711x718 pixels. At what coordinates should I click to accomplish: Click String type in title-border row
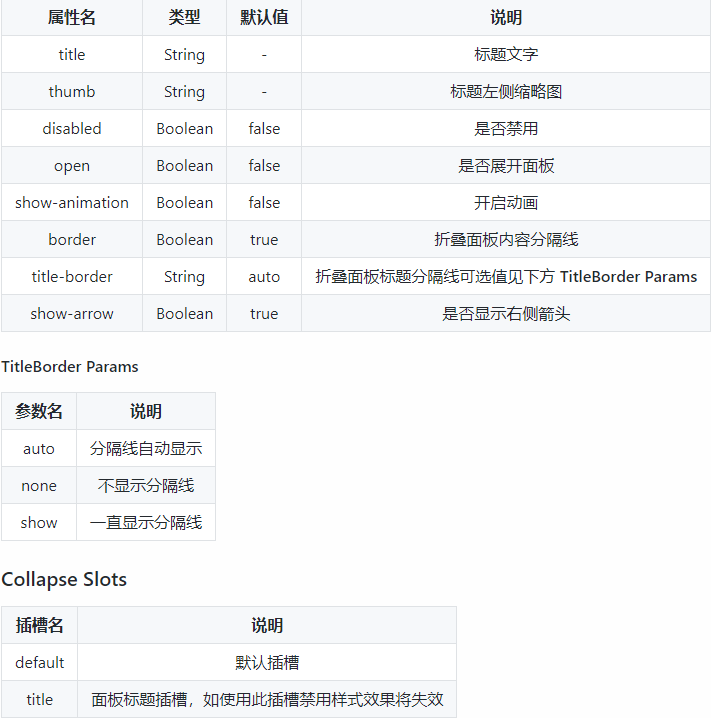(185, 277)
